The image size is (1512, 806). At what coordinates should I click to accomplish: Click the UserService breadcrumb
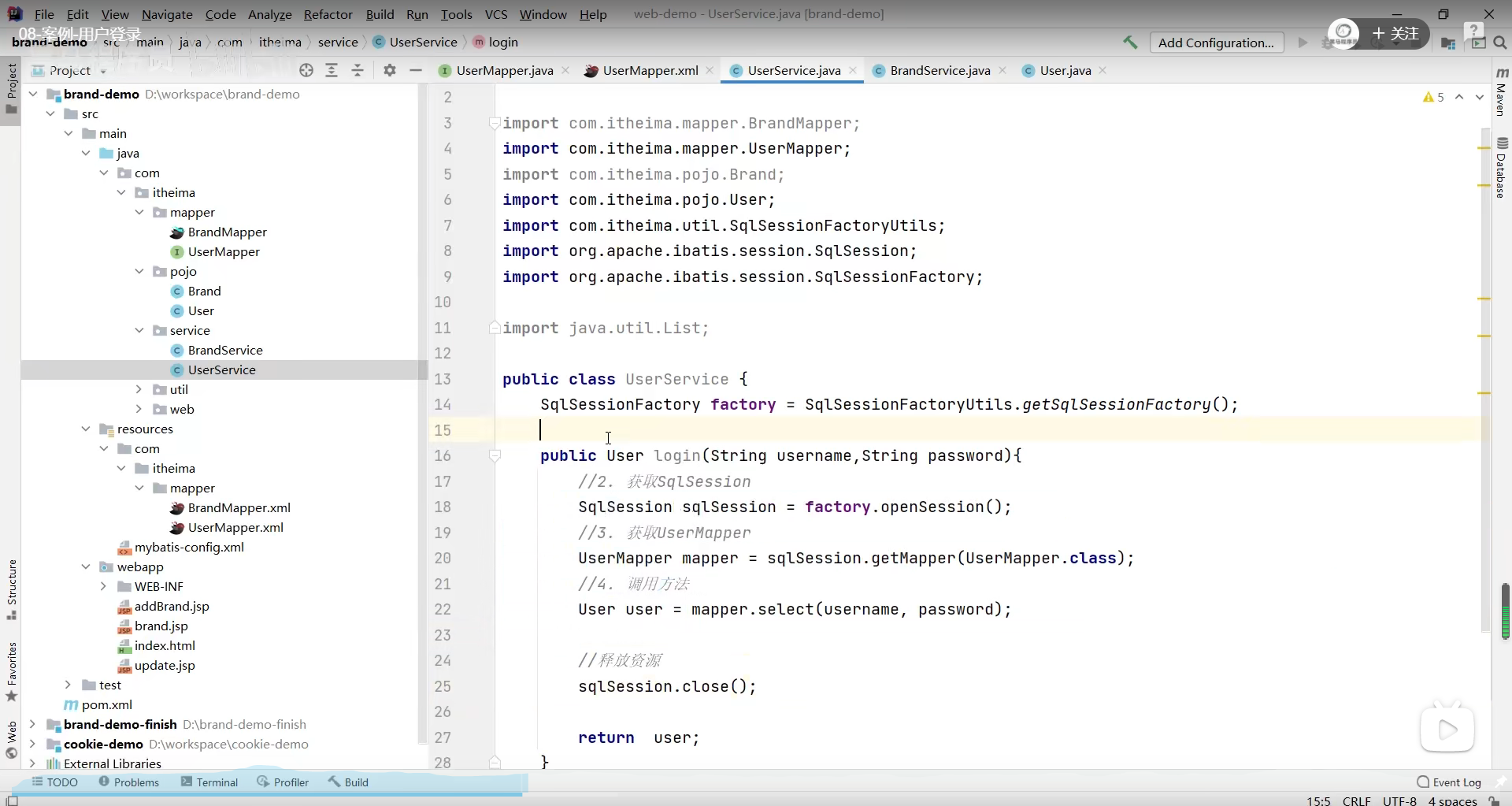415,43
